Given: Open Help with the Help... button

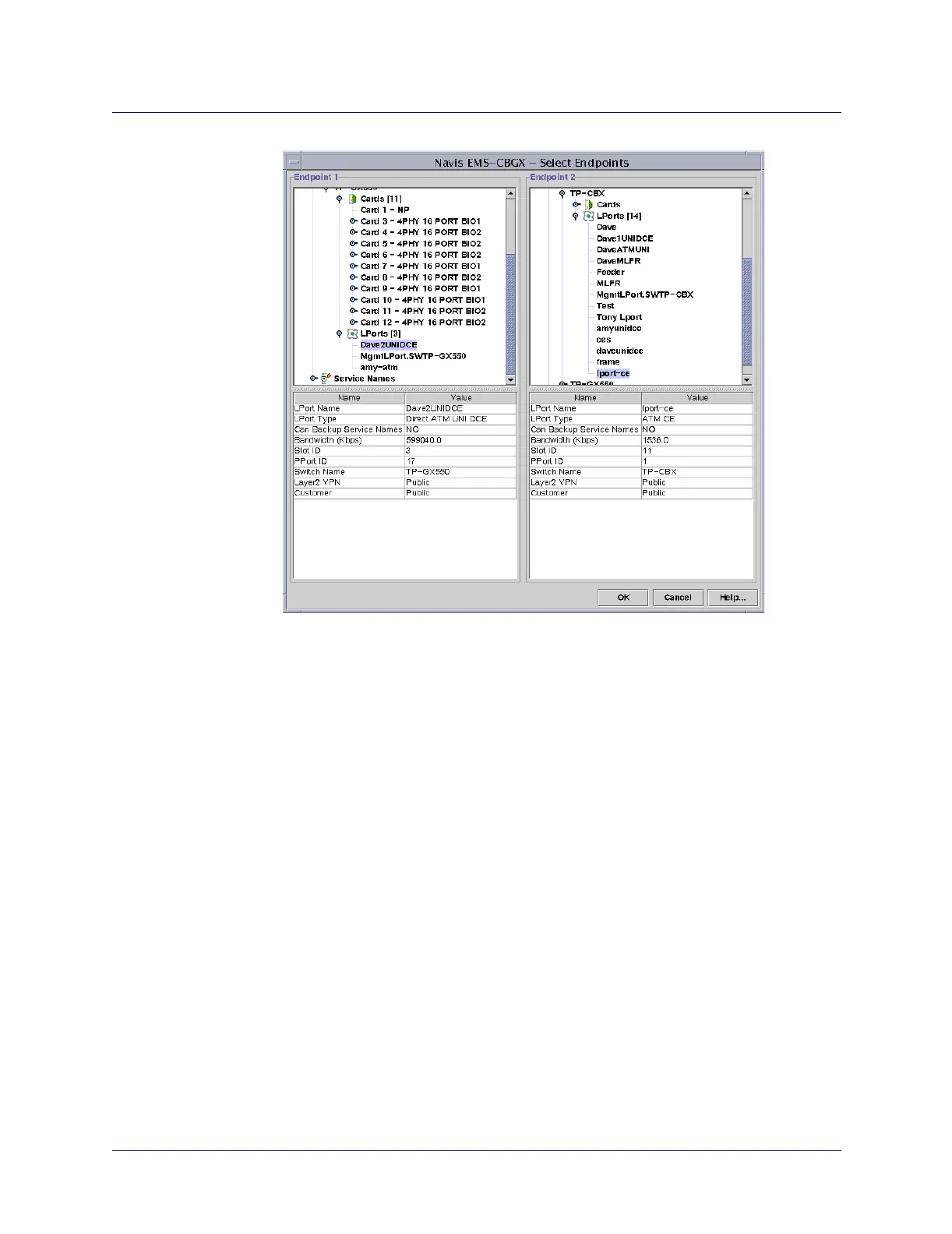Looking at the screenshot, I should pyautogui.click(x=732, y=598).
